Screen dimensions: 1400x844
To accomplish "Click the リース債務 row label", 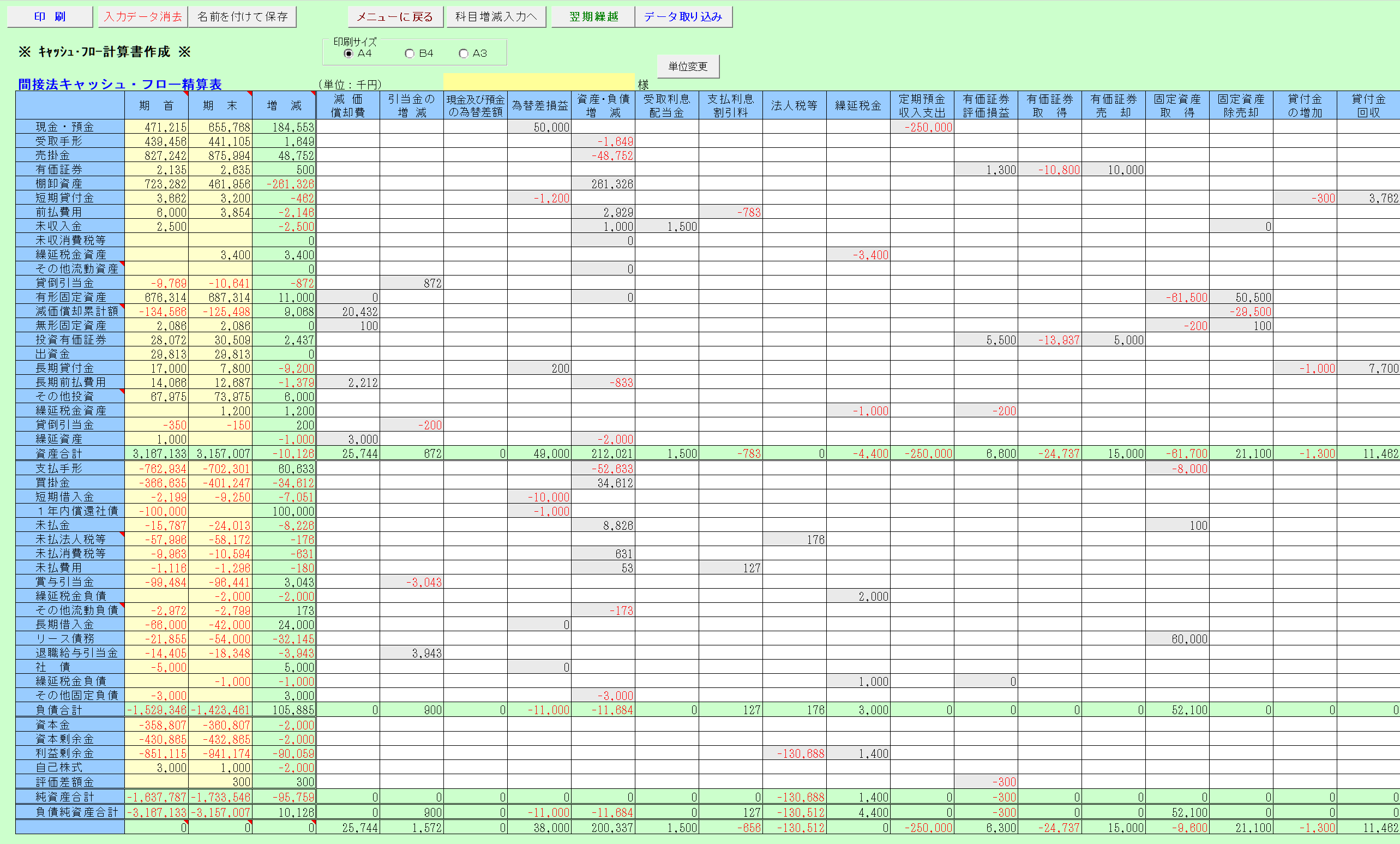I will 70,639.
